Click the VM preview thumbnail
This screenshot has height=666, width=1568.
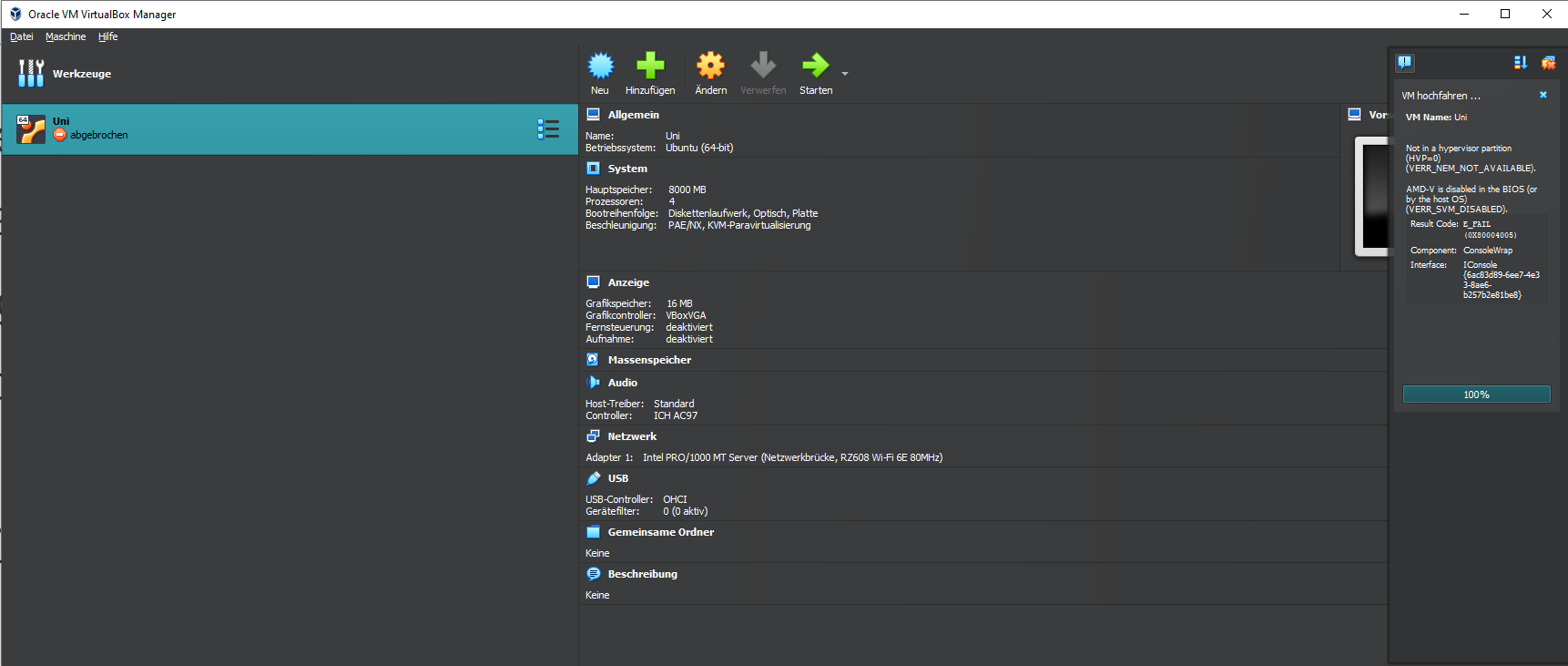point(1372,196)
